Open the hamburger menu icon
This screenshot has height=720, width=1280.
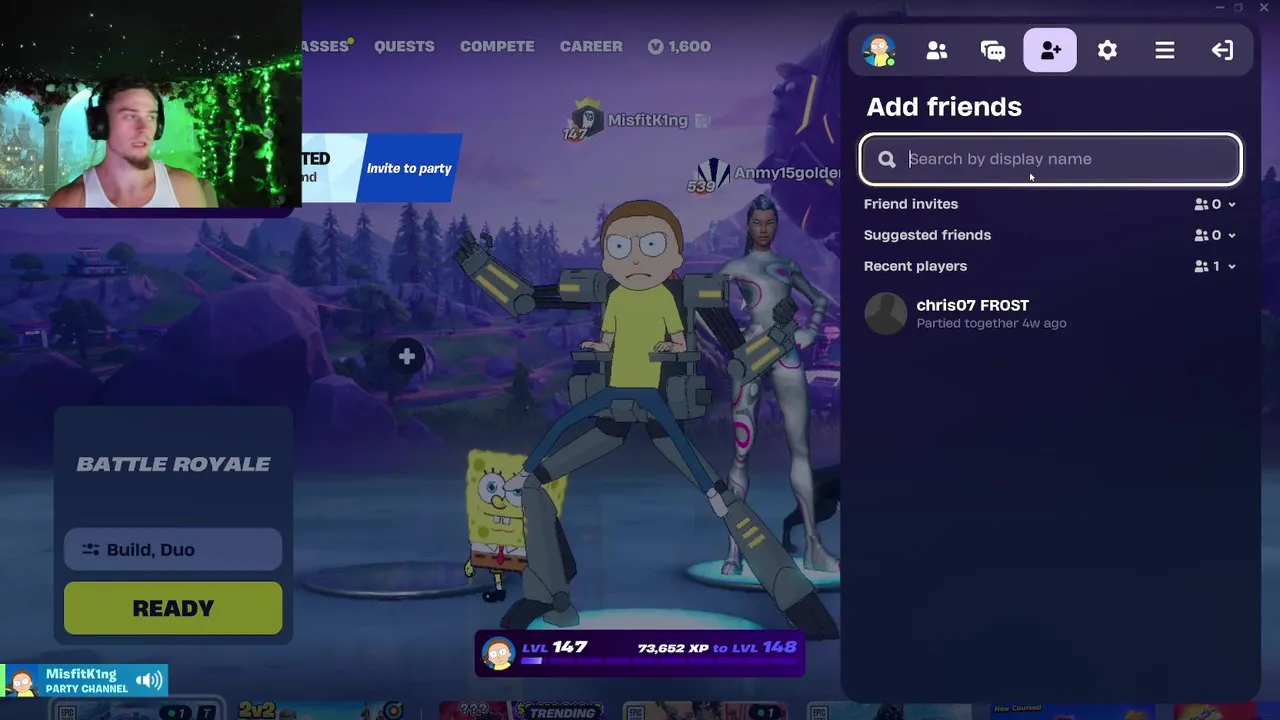click(x=1165, y=50)
